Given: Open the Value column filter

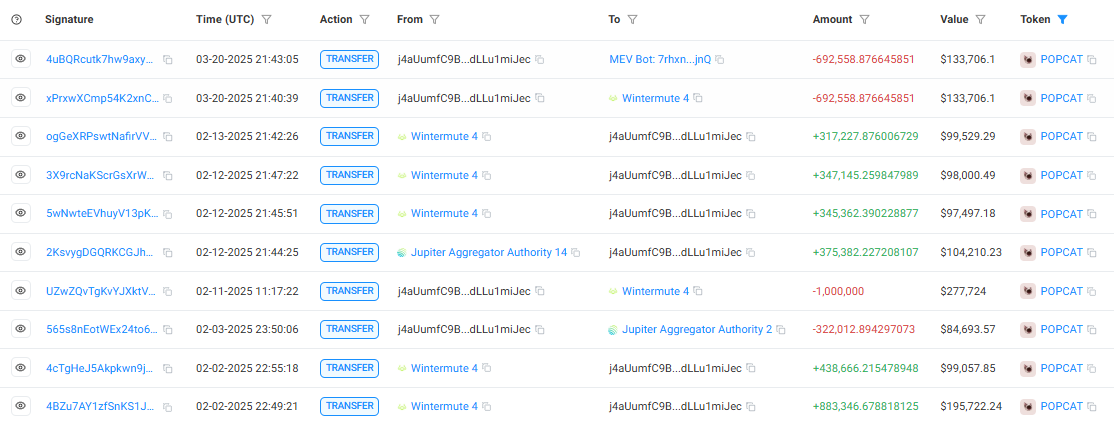Looking at the screenshot, I should tap(981, 19).
